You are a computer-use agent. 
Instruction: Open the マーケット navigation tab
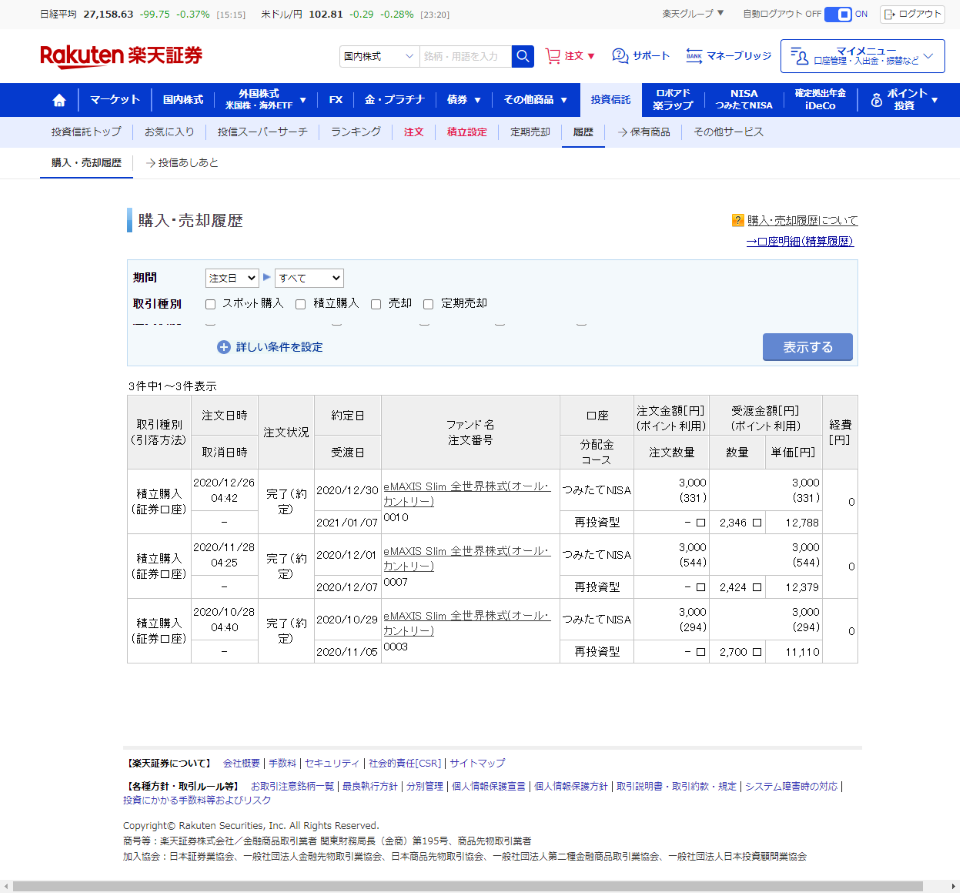[114, 100]
